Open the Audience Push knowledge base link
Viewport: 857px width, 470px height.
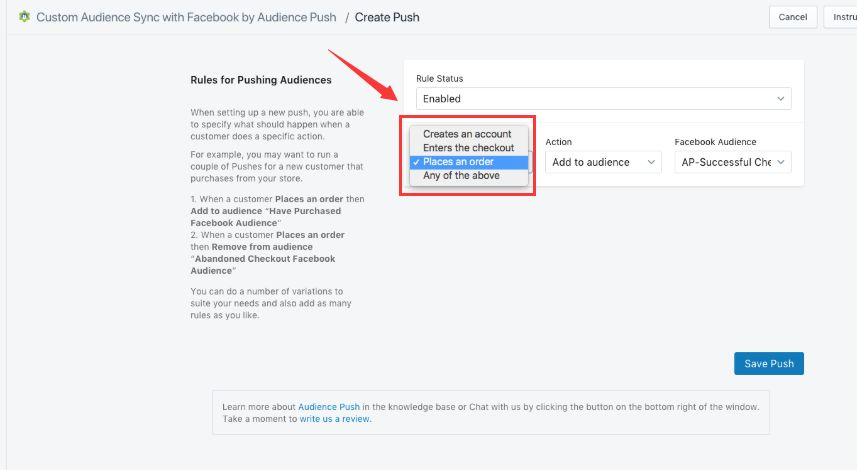[328, 407]
